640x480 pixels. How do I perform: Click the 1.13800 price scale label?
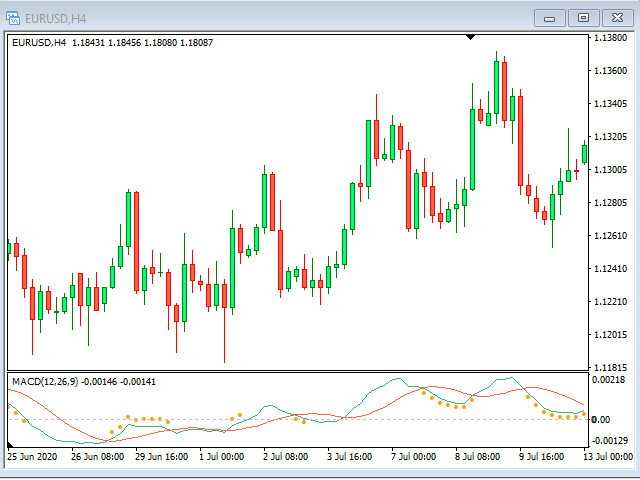[610, 38]
